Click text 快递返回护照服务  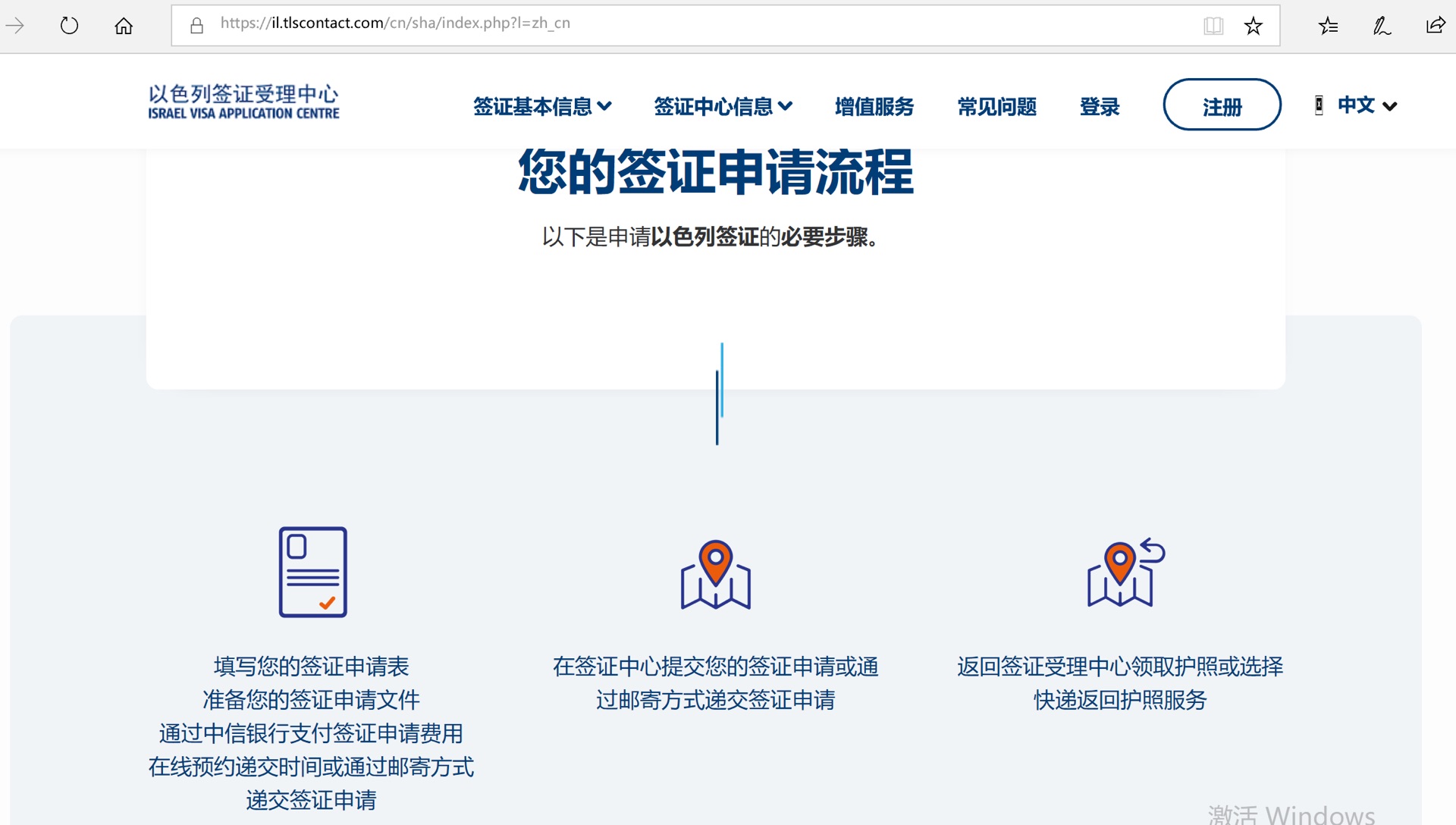pos(1120,700)
